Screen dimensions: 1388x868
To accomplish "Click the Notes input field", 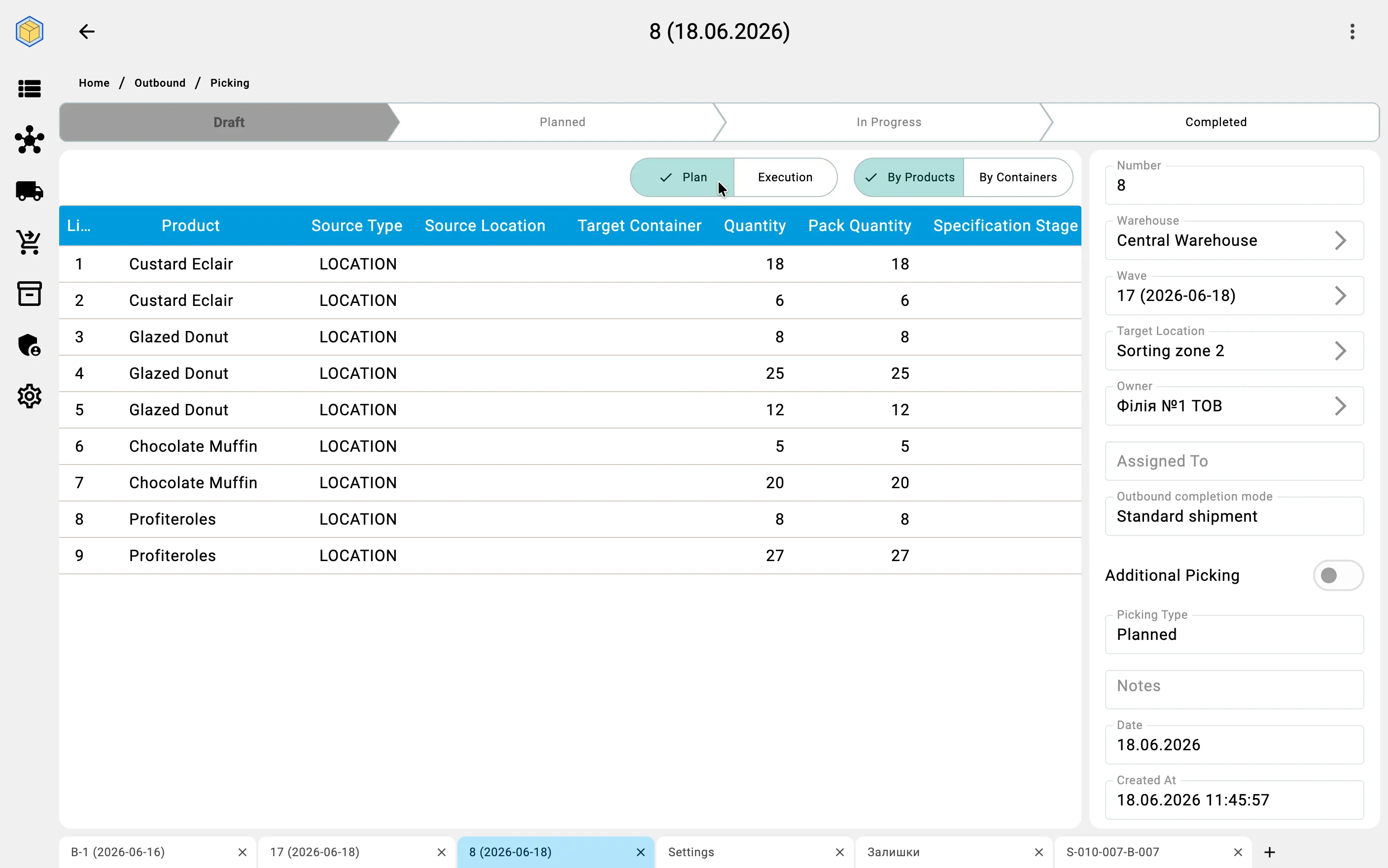I will pos(1234,690).
